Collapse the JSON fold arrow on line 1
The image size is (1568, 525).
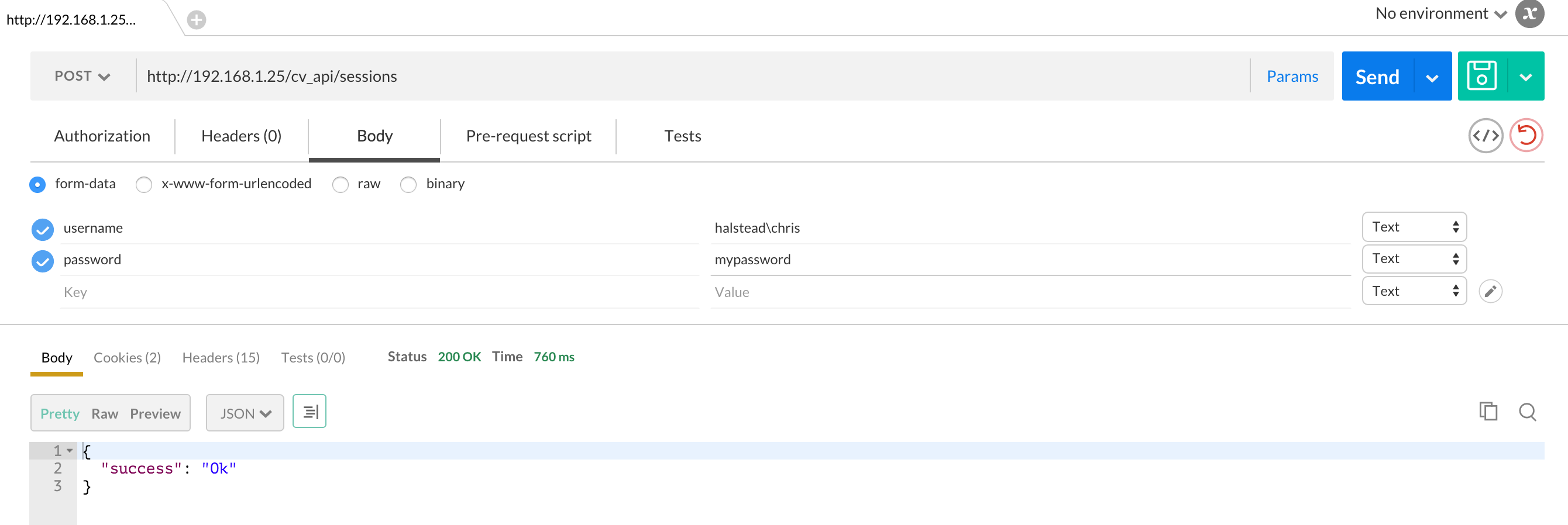pos(70,451)
